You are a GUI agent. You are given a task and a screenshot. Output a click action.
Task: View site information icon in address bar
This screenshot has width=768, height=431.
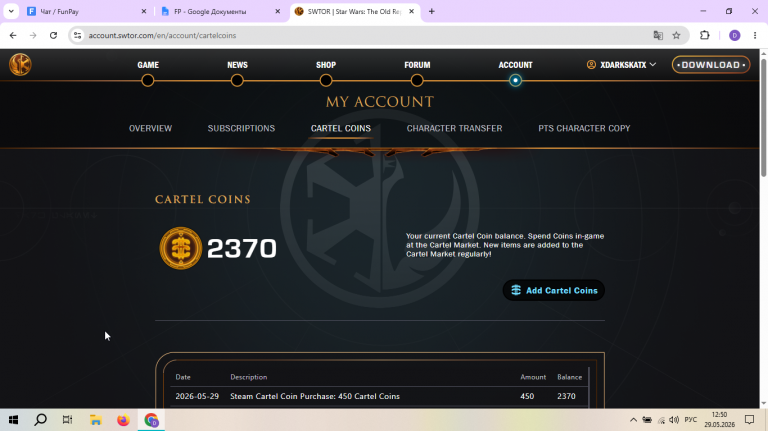pyautogui.click(x=77, y=35)
